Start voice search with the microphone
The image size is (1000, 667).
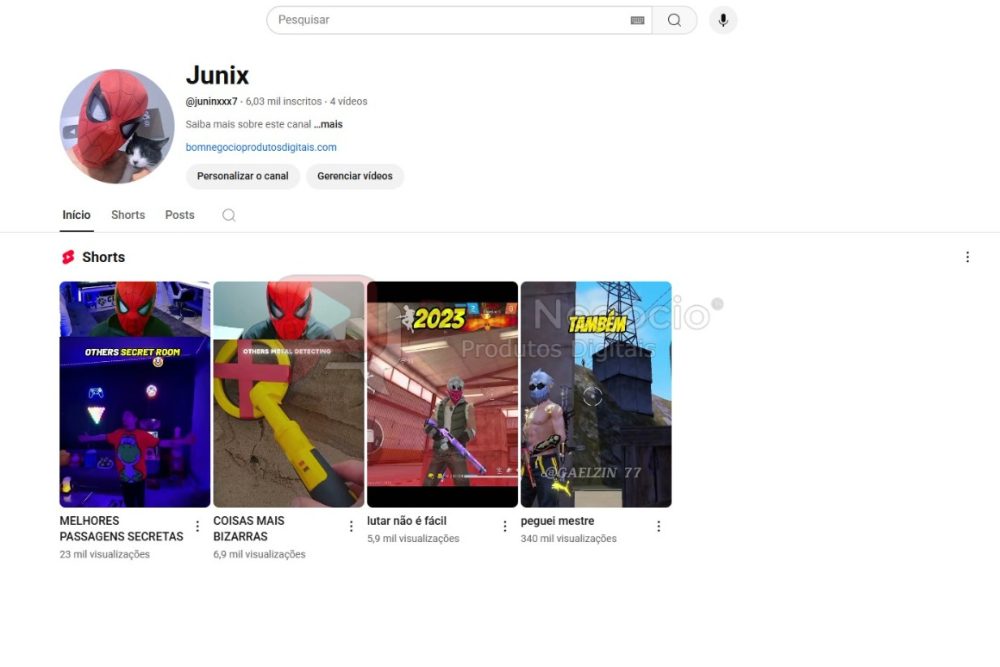[x=723, y=20]
